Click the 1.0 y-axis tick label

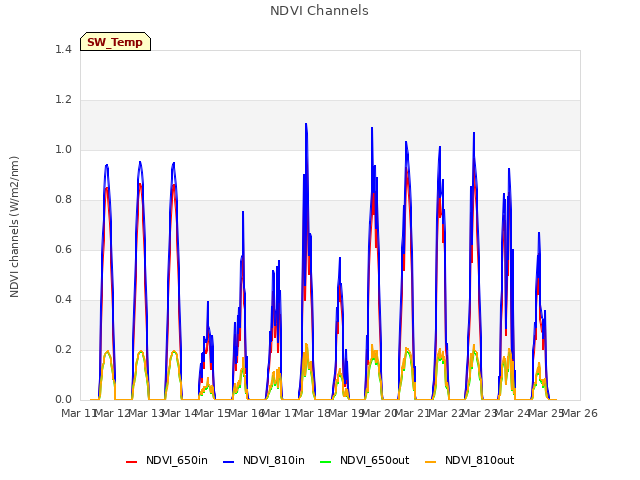[x=63, y=149]
